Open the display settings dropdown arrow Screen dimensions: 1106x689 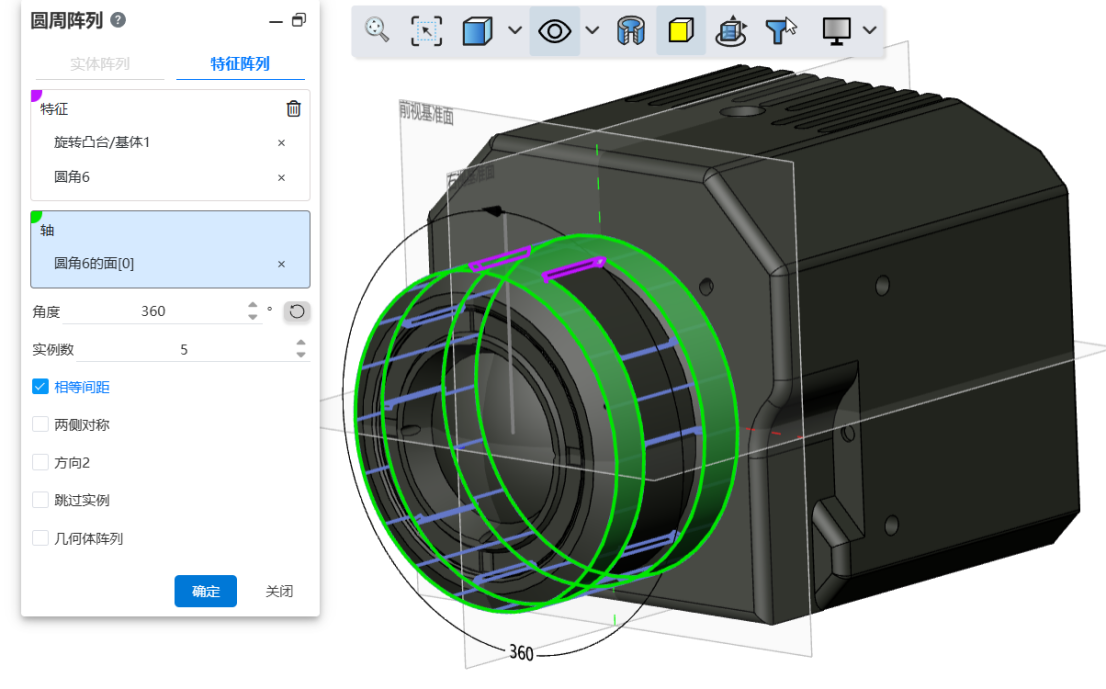(x=870, y=30)
